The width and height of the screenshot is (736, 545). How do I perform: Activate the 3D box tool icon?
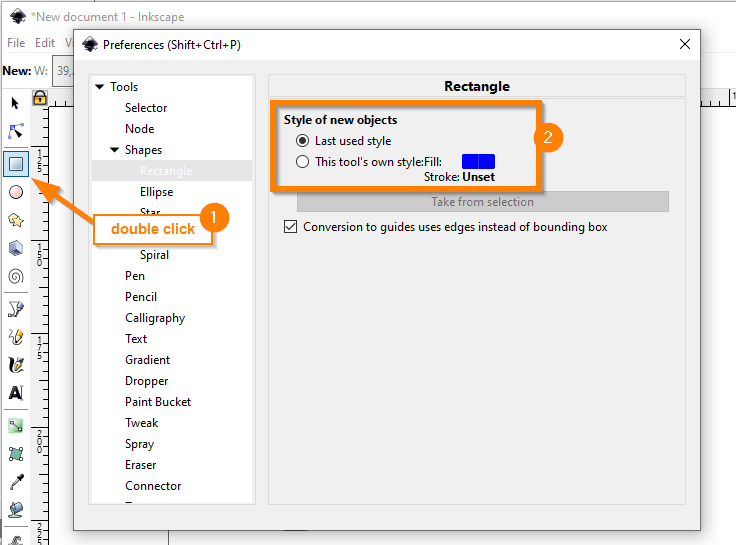pyautogui.click(x=16, y=248)
